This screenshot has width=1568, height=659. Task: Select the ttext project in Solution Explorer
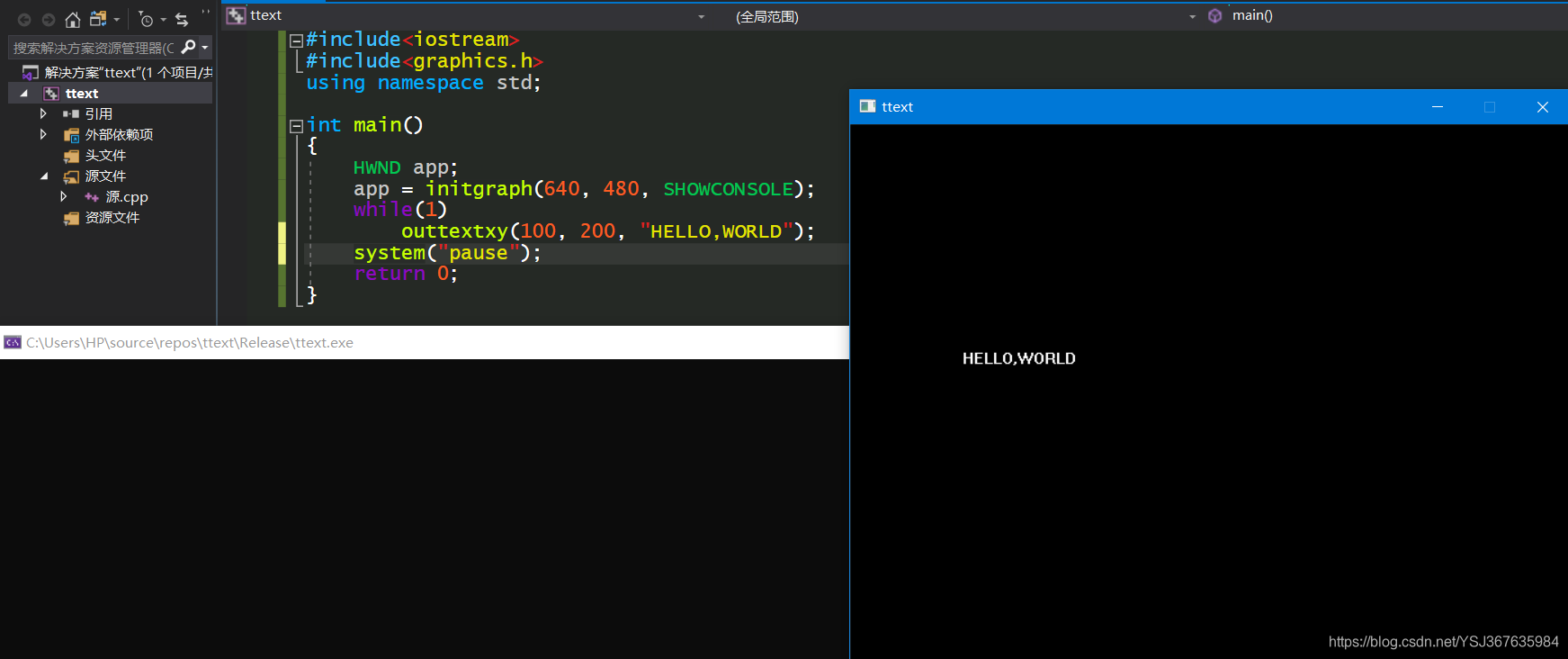82,94
